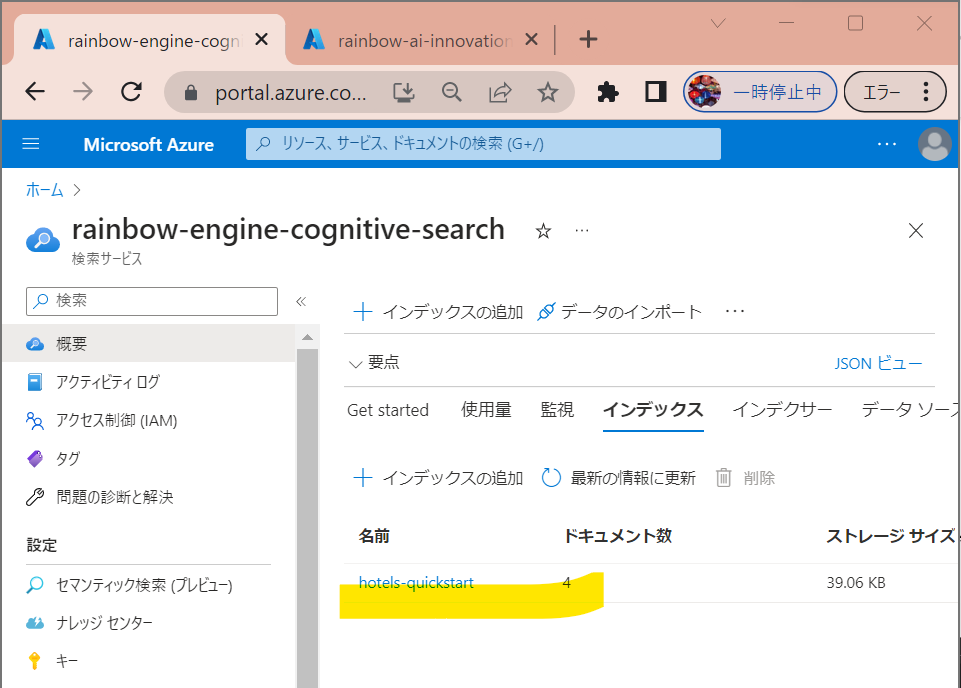Image resolution: width=961 pixels, height=688 pixels.
Task: Open a new browser tab with plus
Action: [x=588, y=39]
